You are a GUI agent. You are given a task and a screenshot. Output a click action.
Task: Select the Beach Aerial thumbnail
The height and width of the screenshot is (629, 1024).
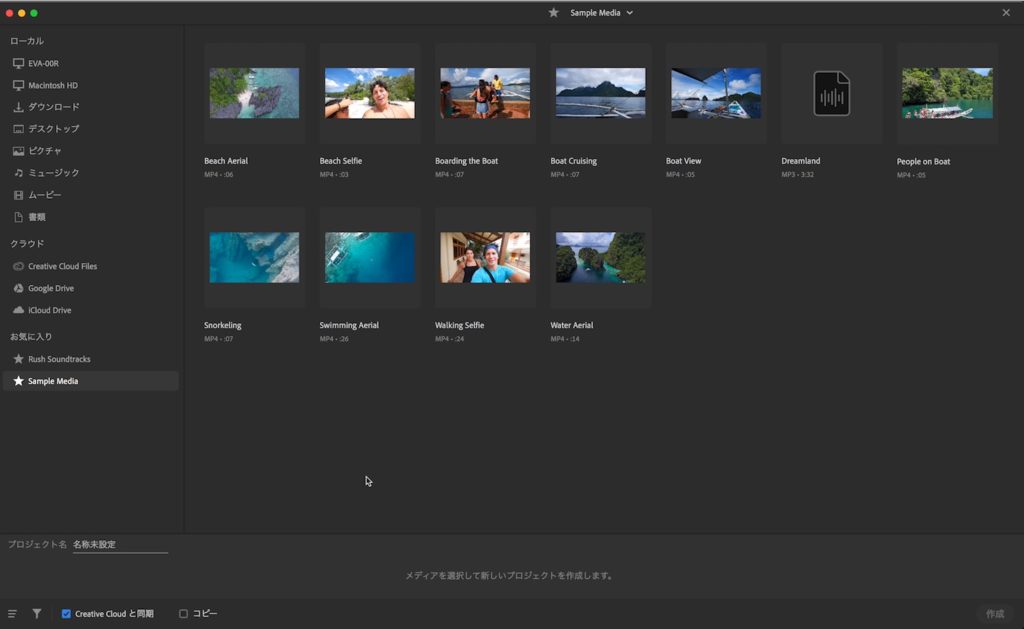click(x=254, y=93)
